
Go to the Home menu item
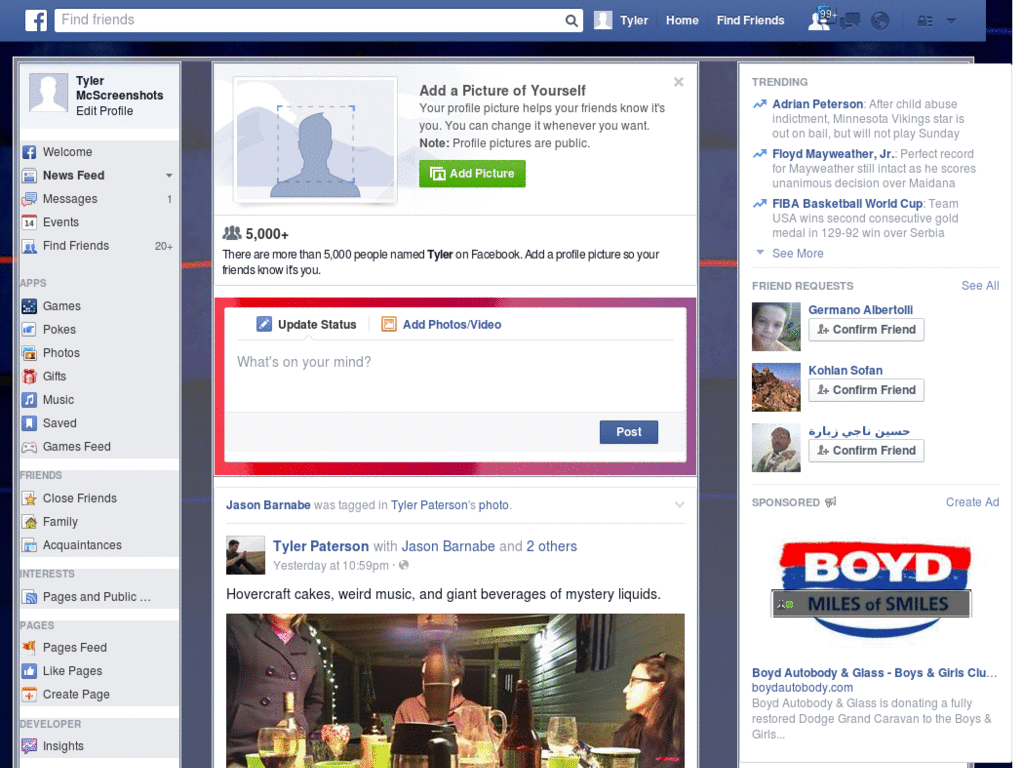[x=682, y=20]
